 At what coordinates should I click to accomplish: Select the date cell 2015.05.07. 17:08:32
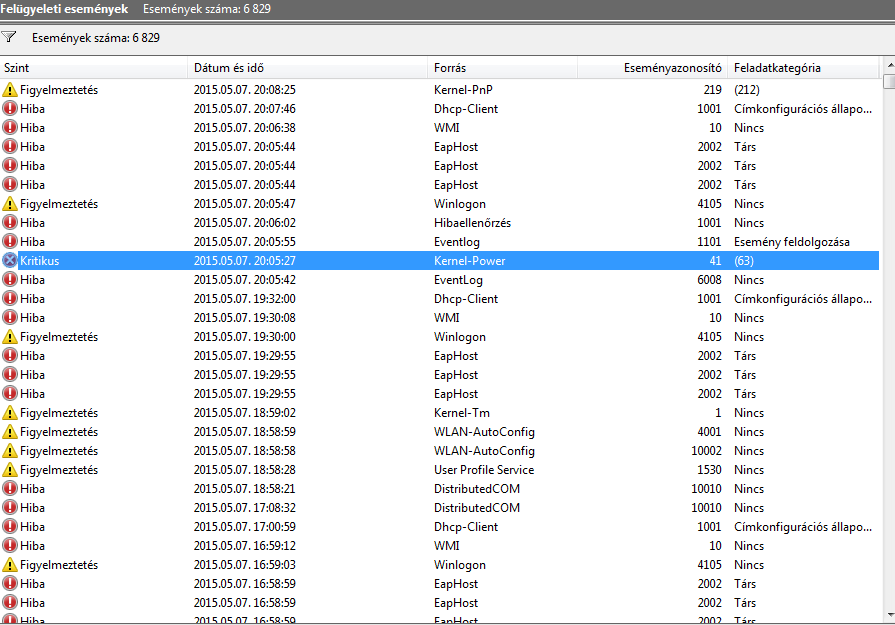tap(245, 507)
